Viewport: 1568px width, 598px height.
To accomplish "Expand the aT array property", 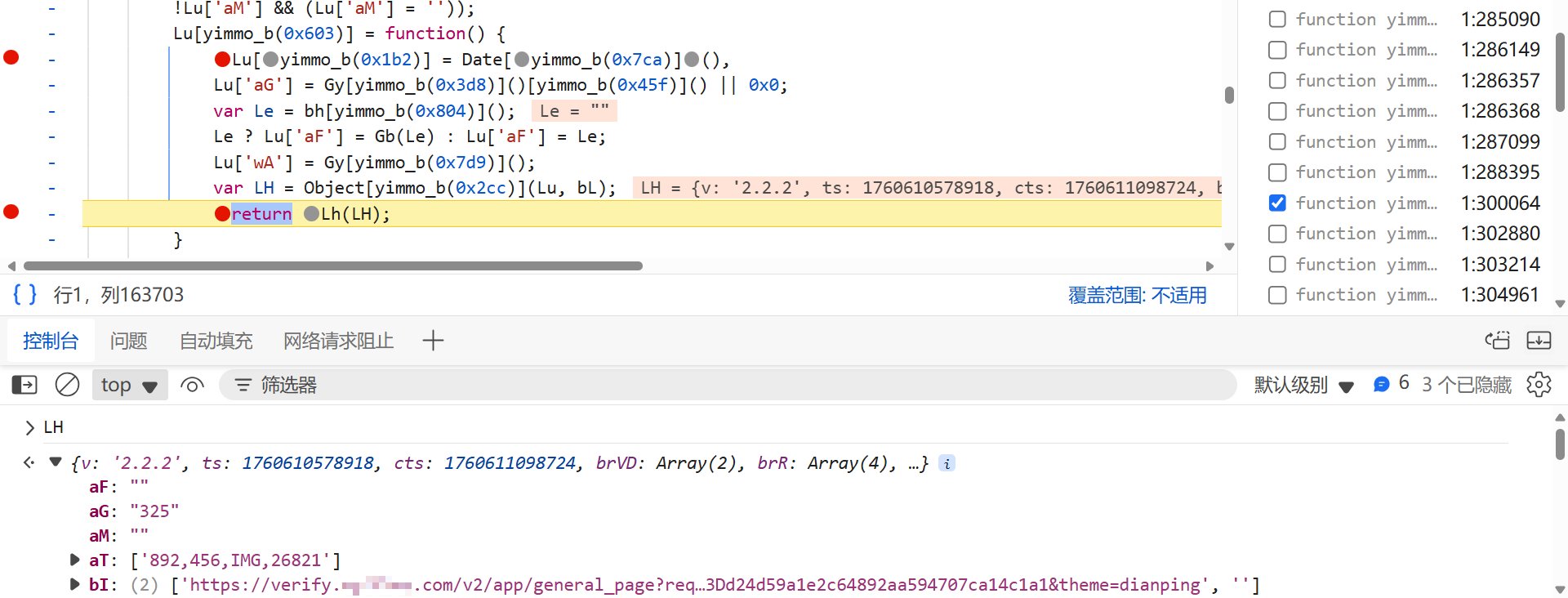I will point(74,560).
